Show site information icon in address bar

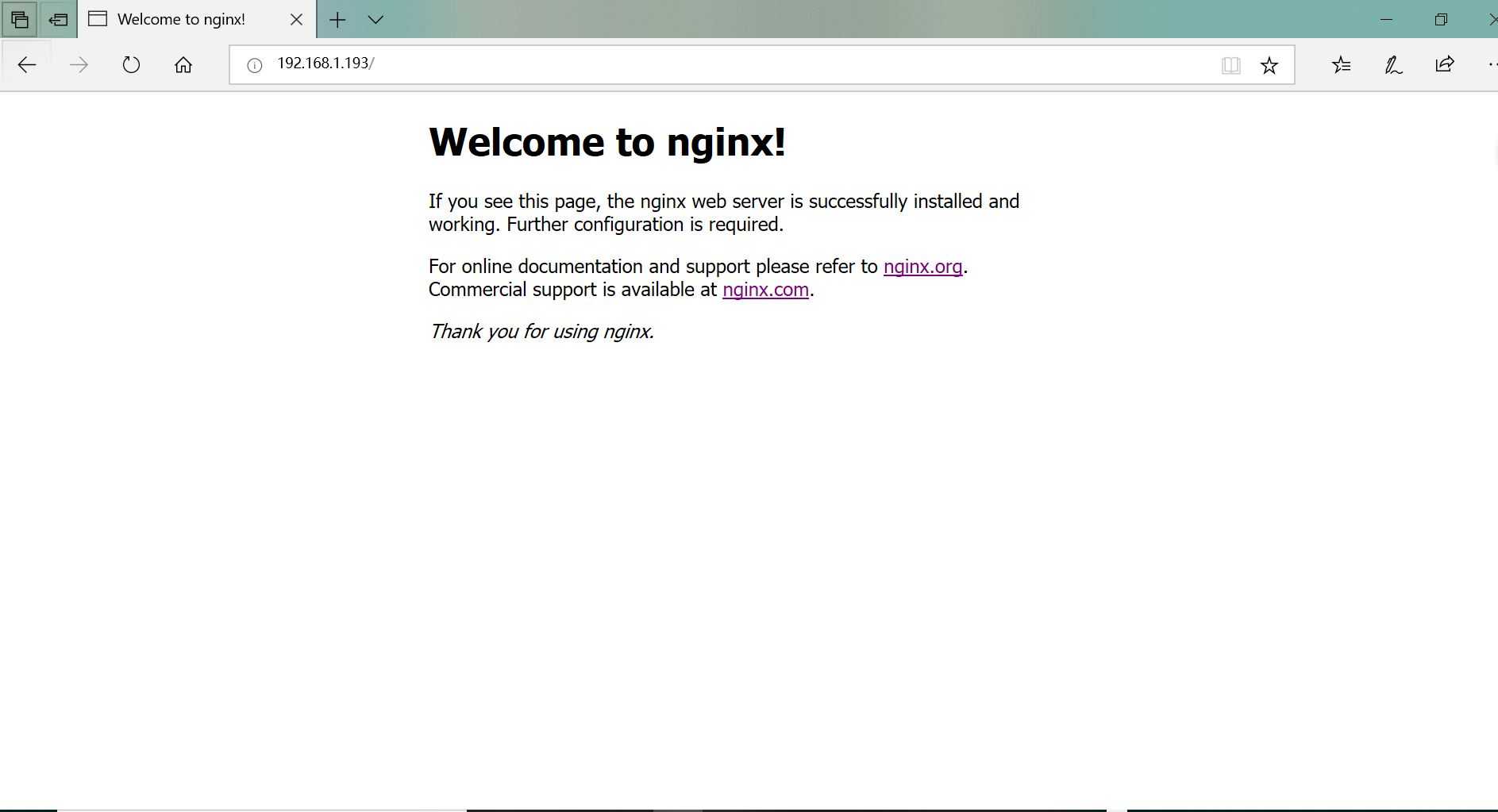click(254, 65)
